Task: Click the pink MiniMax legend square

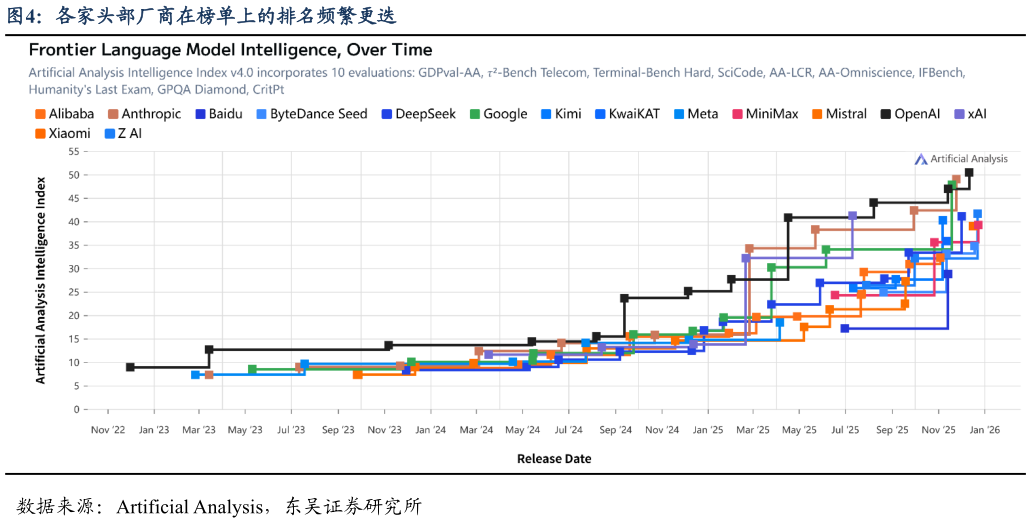Action: (738, 114)
